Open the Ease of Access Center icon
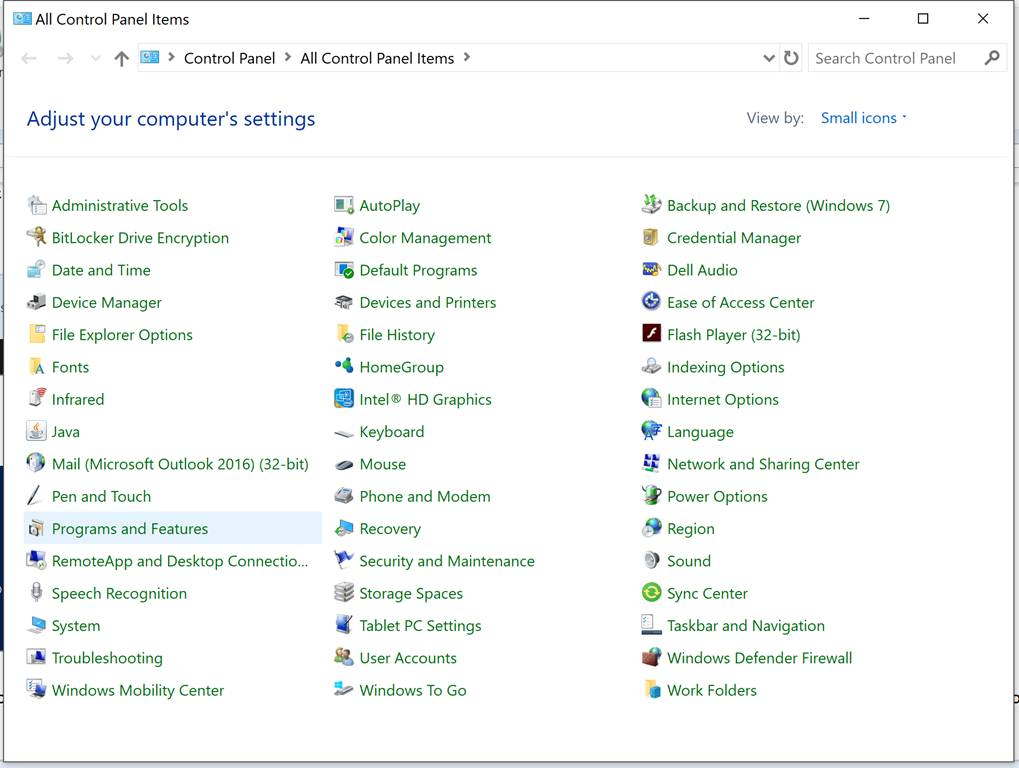This screenshot has height=768, width=1019. tap(651, 302)
